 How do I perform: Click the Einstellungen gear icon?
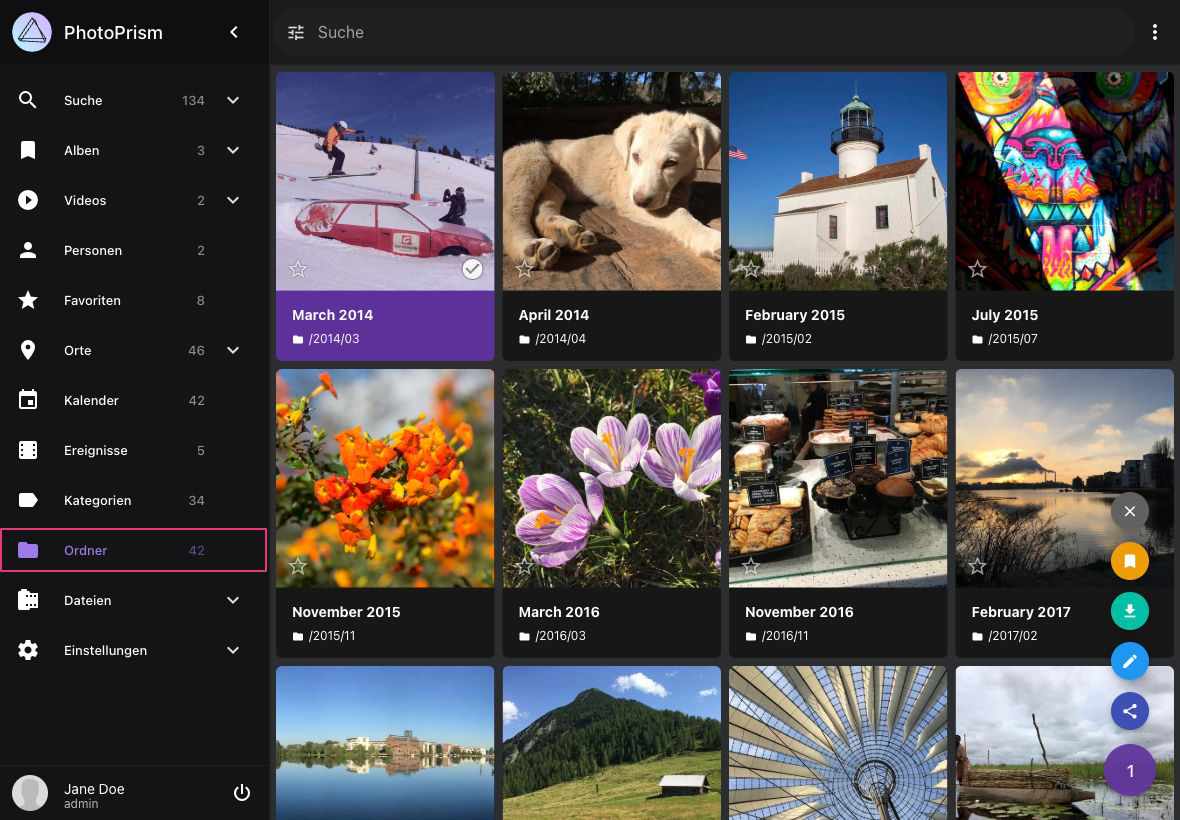click(28, 651)
